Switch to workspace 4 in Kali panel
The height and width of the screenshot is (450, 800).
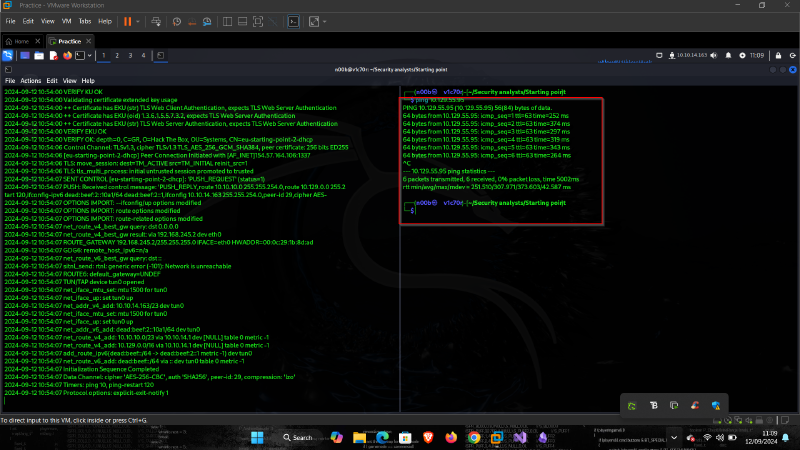[144, 55]
